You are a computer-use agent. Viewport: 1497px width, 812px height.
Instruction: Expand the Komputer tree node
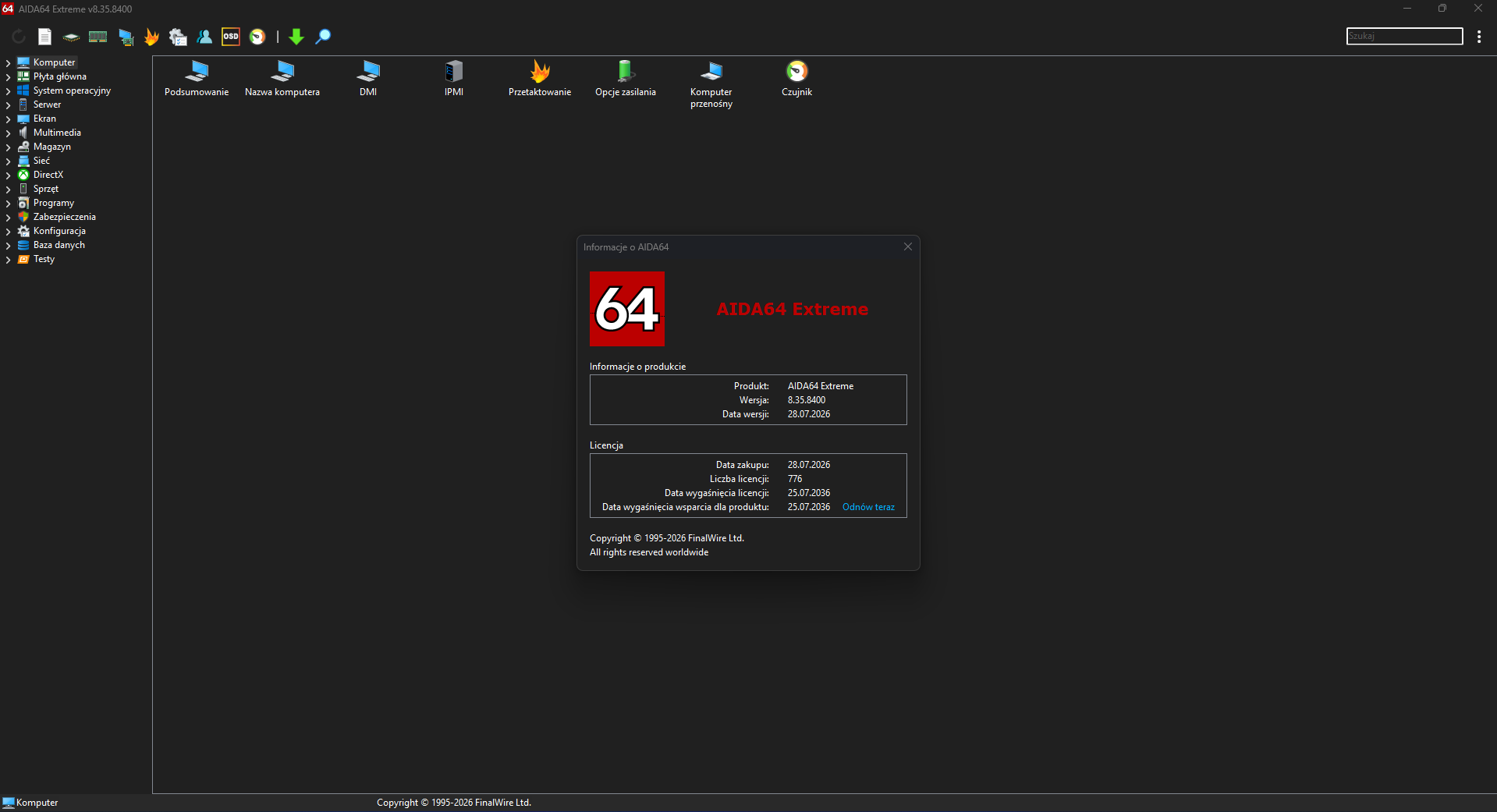coord(8,62)
